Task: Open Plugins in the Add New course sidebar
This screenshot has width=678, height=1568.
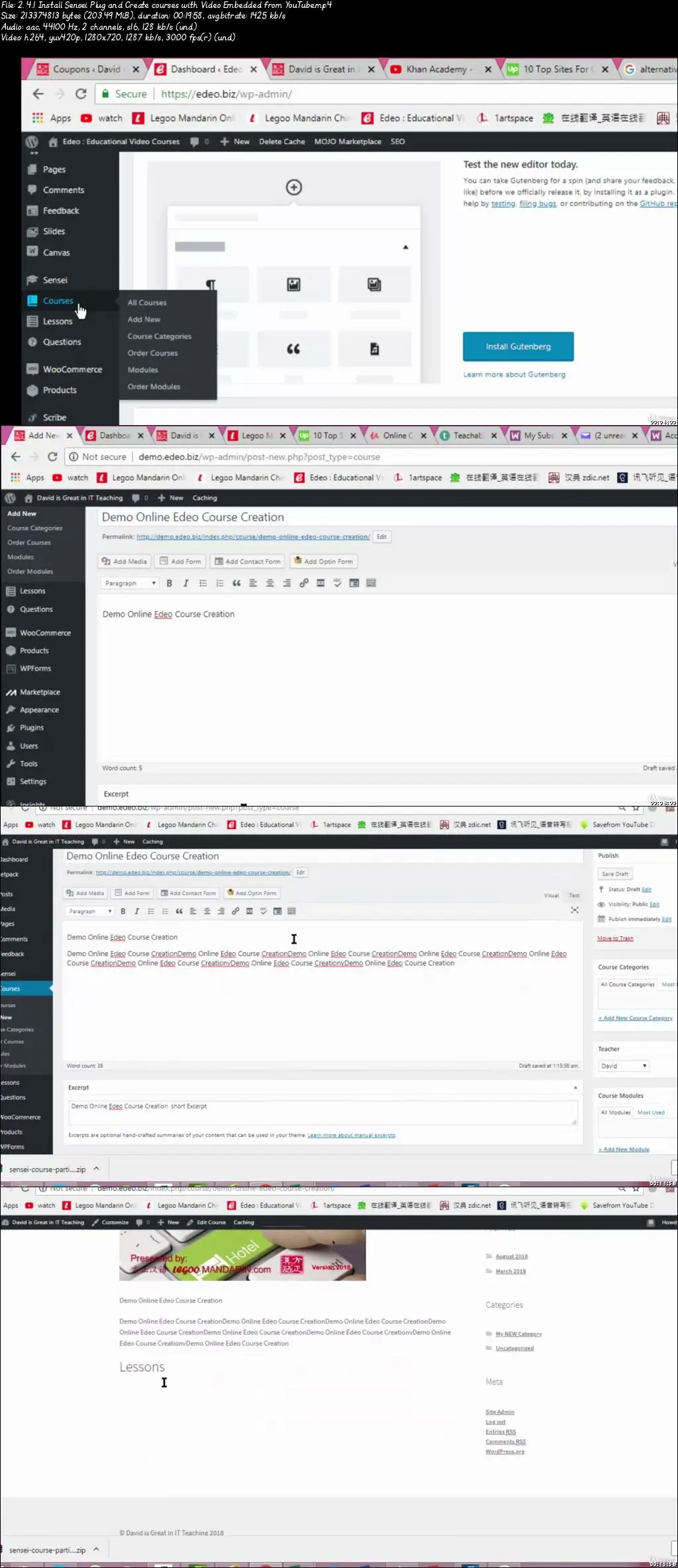Action: click(x=32, y=728)
